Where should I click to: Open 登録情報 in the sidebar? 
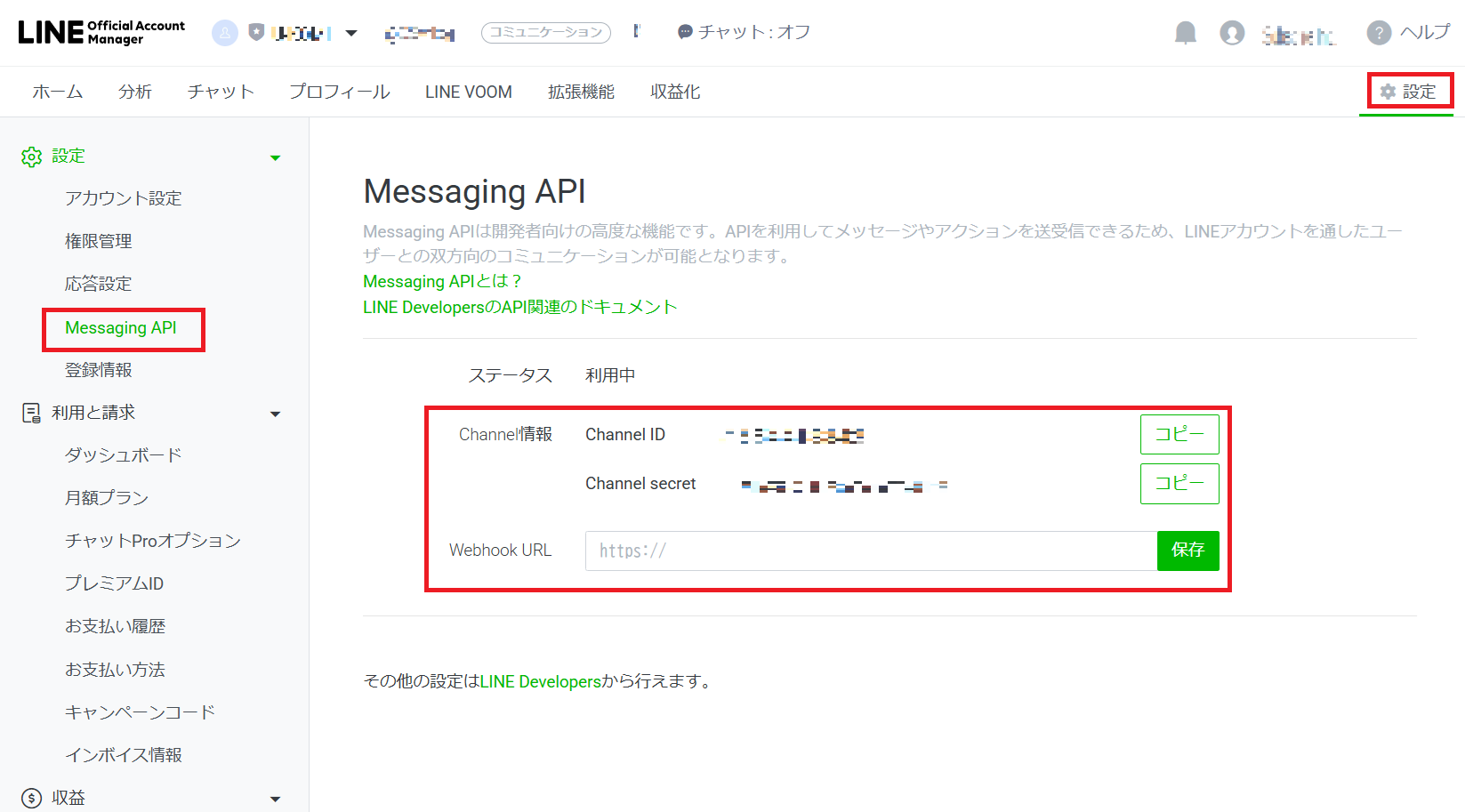pos(99,370)
